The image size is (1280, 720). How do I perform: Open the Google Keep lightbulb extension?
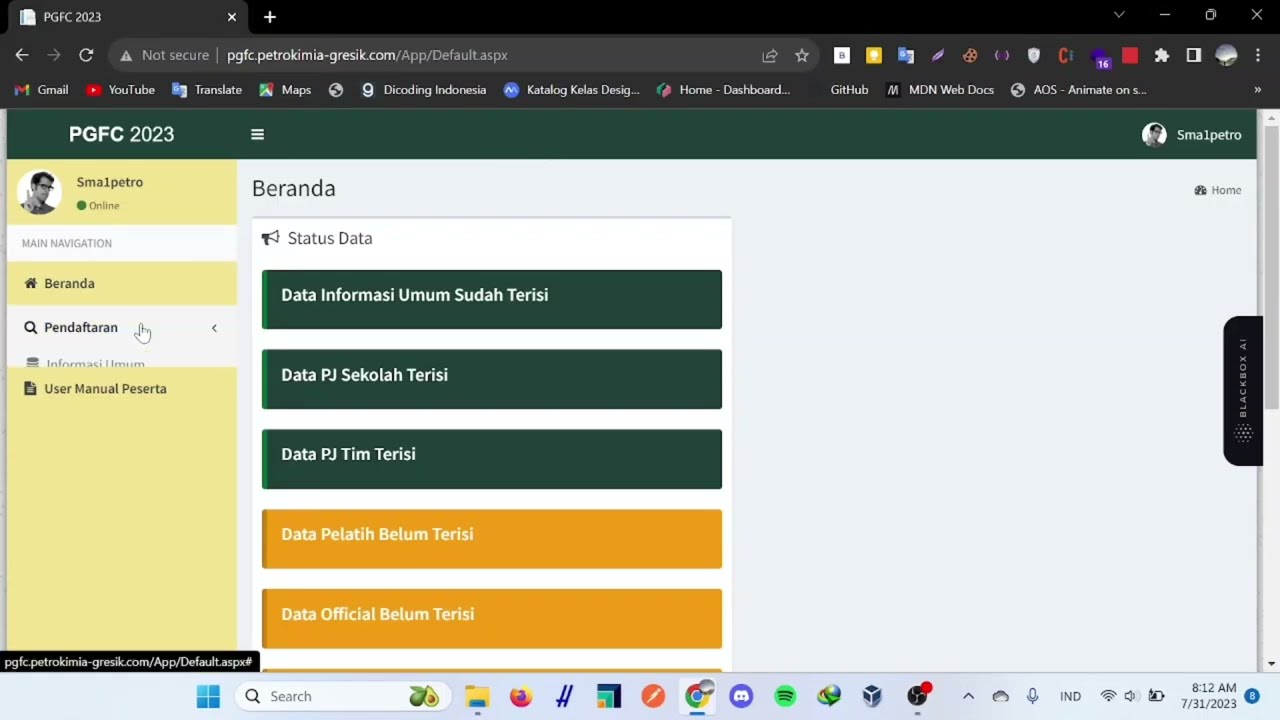[874, 55]
